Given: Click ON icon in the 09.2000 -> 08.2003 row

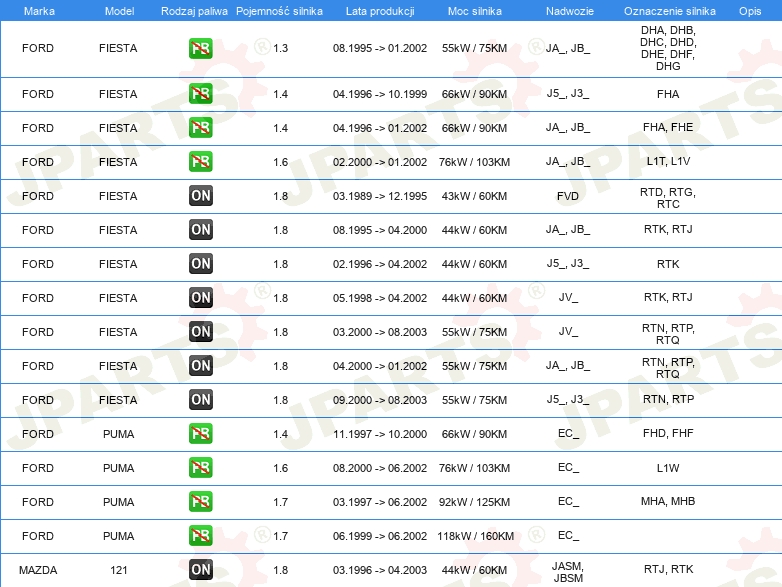Looking at the screenshot, I should point(200,399).
